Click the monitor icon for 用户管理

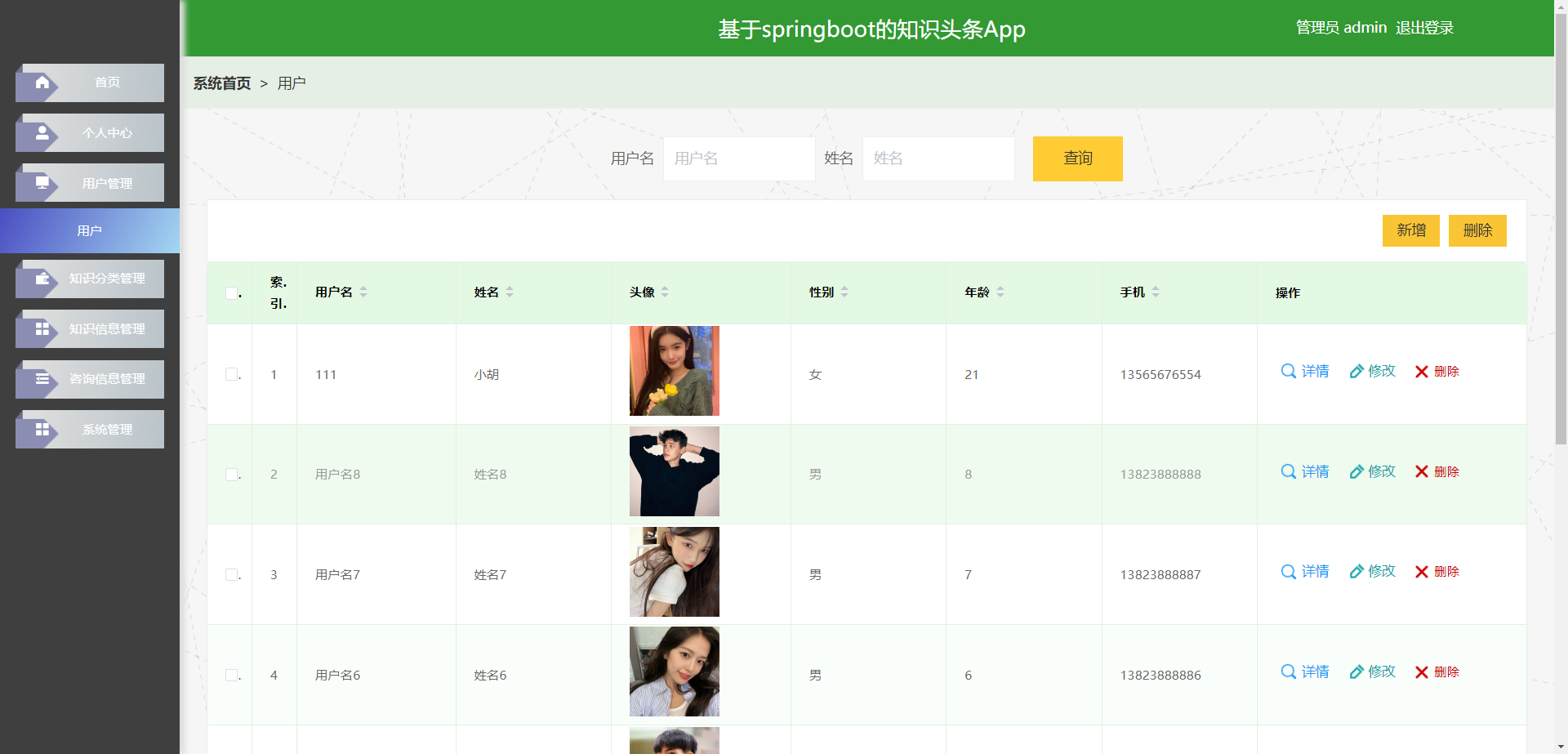(x=42, y=183)
